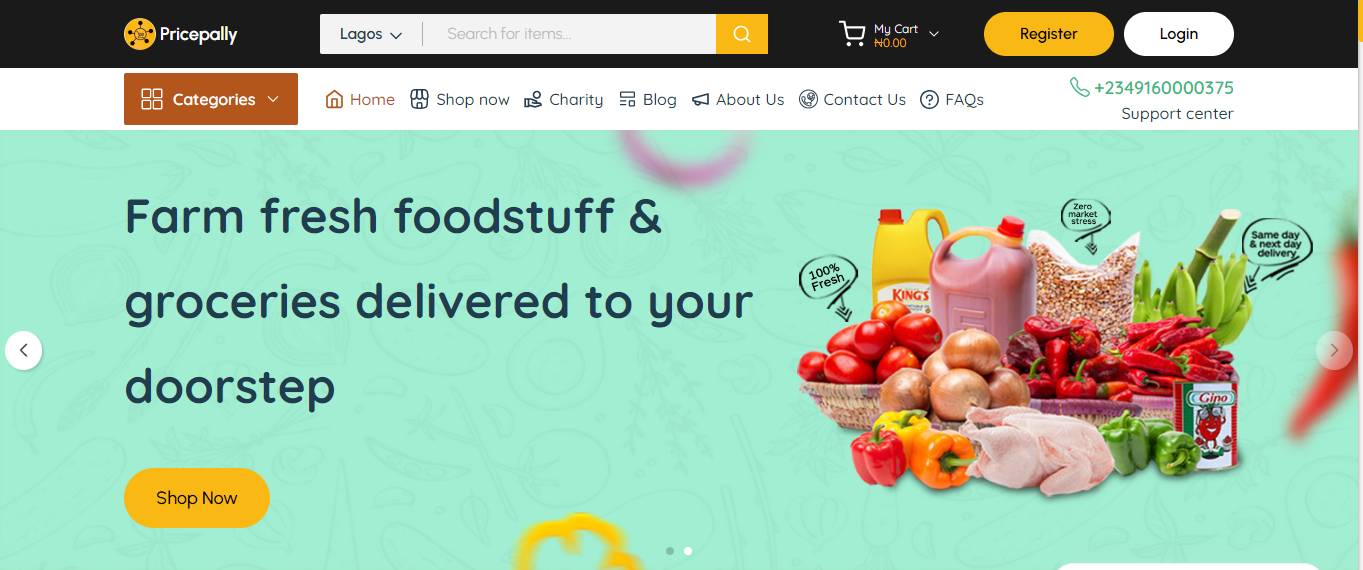This screenshot has height=570, width=1363.
Task: Click the Home house icon
Action: 335,99
